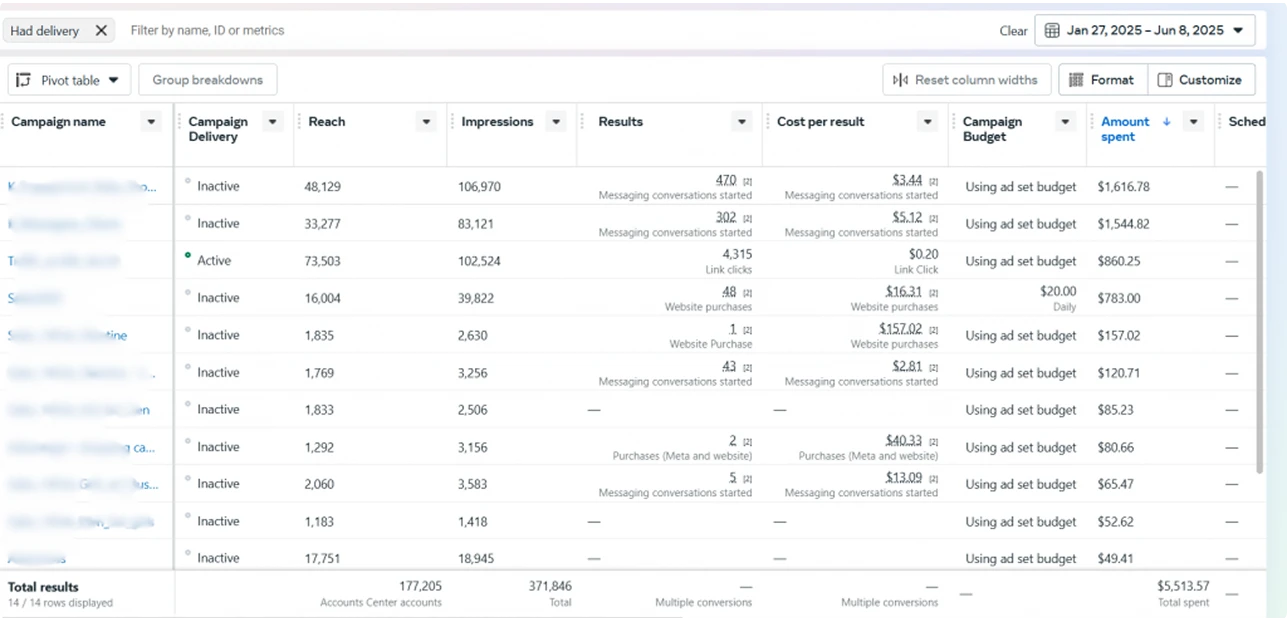This screenshot has height=621, width=1287.
Task: Open the date range dropdown arrow
Action: pos(1239,30)
